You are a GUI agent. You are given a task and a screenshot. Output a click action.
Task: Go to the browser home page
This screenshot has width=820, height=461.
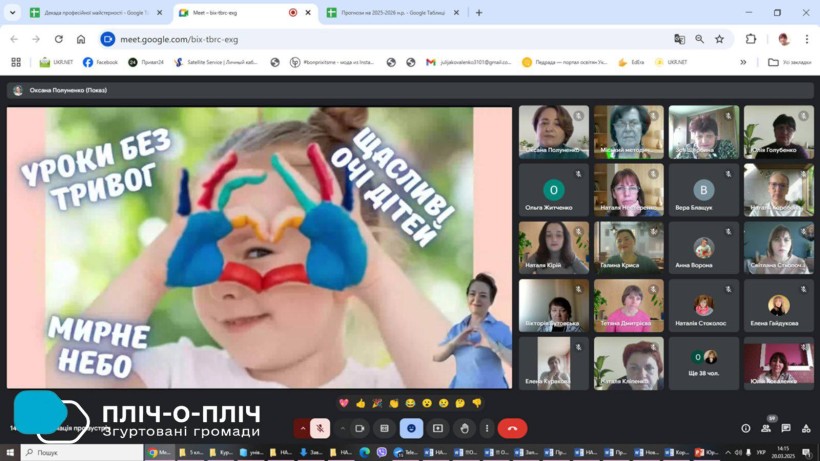coord(81,39)
